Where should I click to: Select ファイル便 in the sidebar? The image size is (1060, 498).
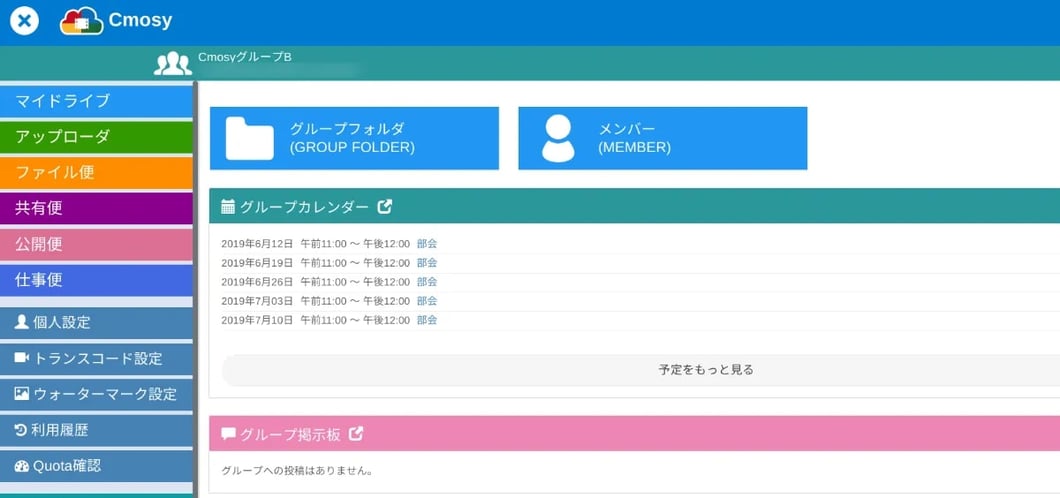tap(96, 173)
